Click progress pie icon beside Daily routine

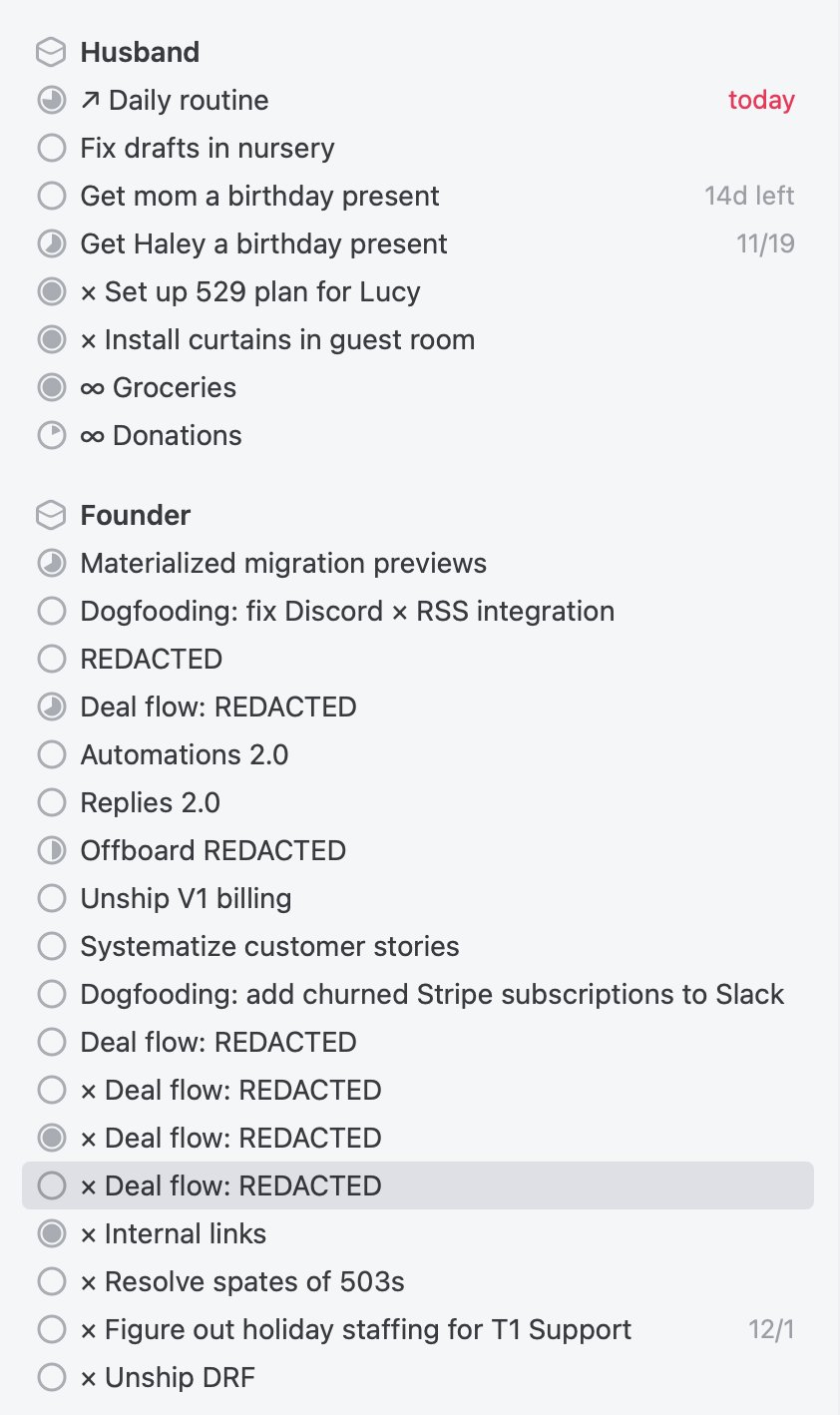click(x=51, y=100)
